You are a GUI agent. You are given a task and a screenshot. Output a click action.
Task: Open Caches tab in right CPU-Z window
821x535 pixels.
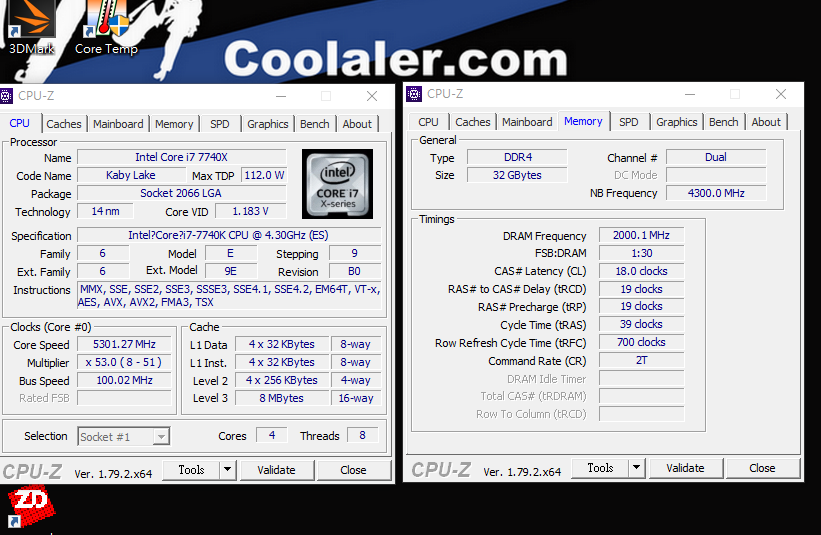click(473, 122)
